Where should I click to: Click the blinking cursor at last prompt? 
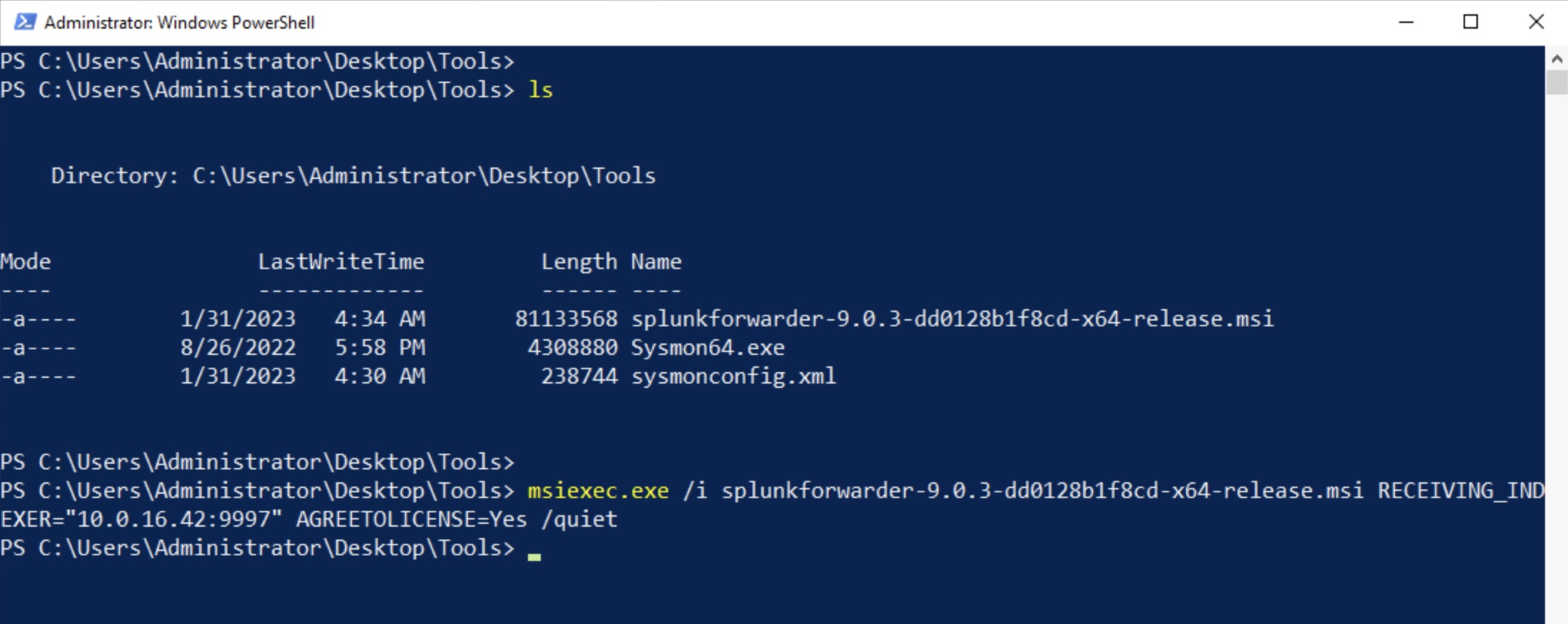(534, 557)
